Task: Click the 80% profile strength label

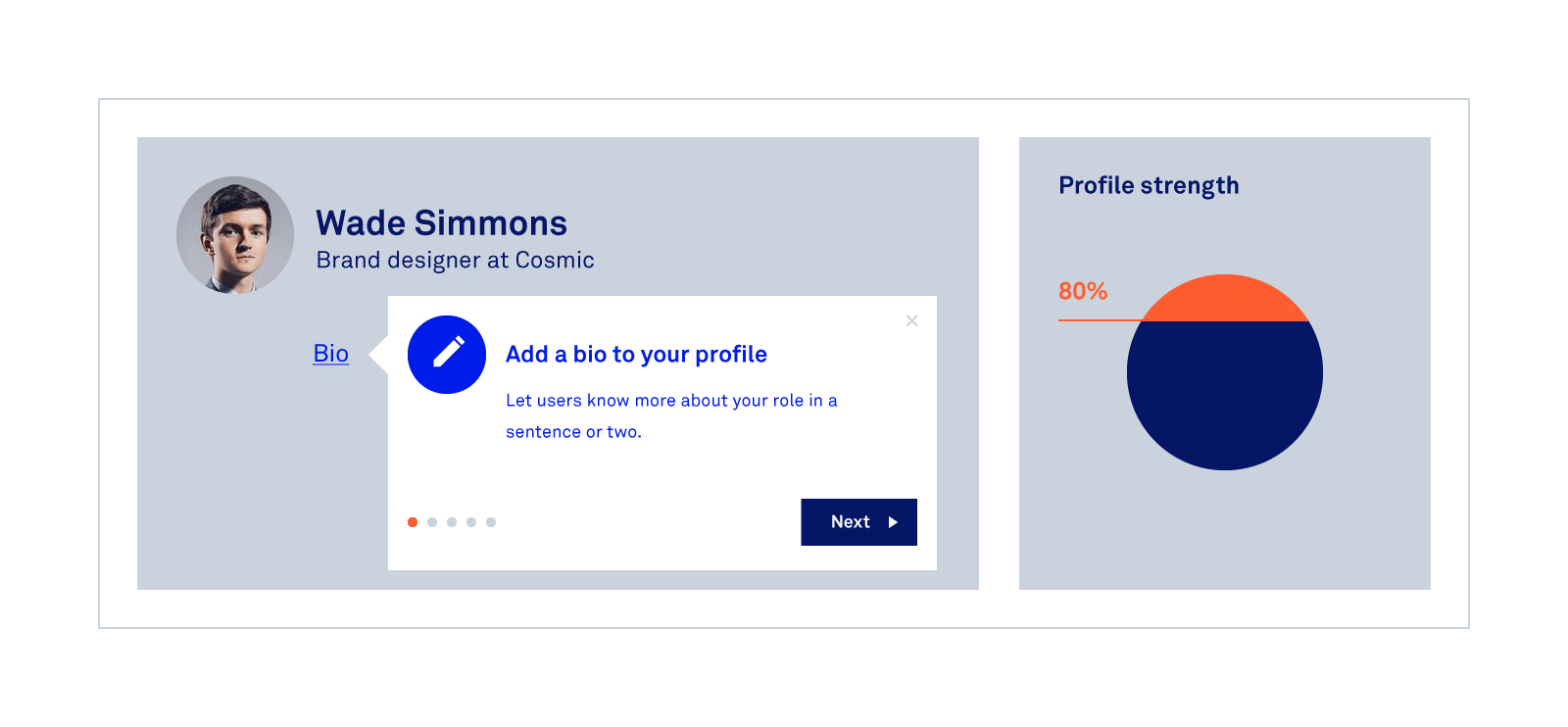Action: click(x=1083, y=291)
